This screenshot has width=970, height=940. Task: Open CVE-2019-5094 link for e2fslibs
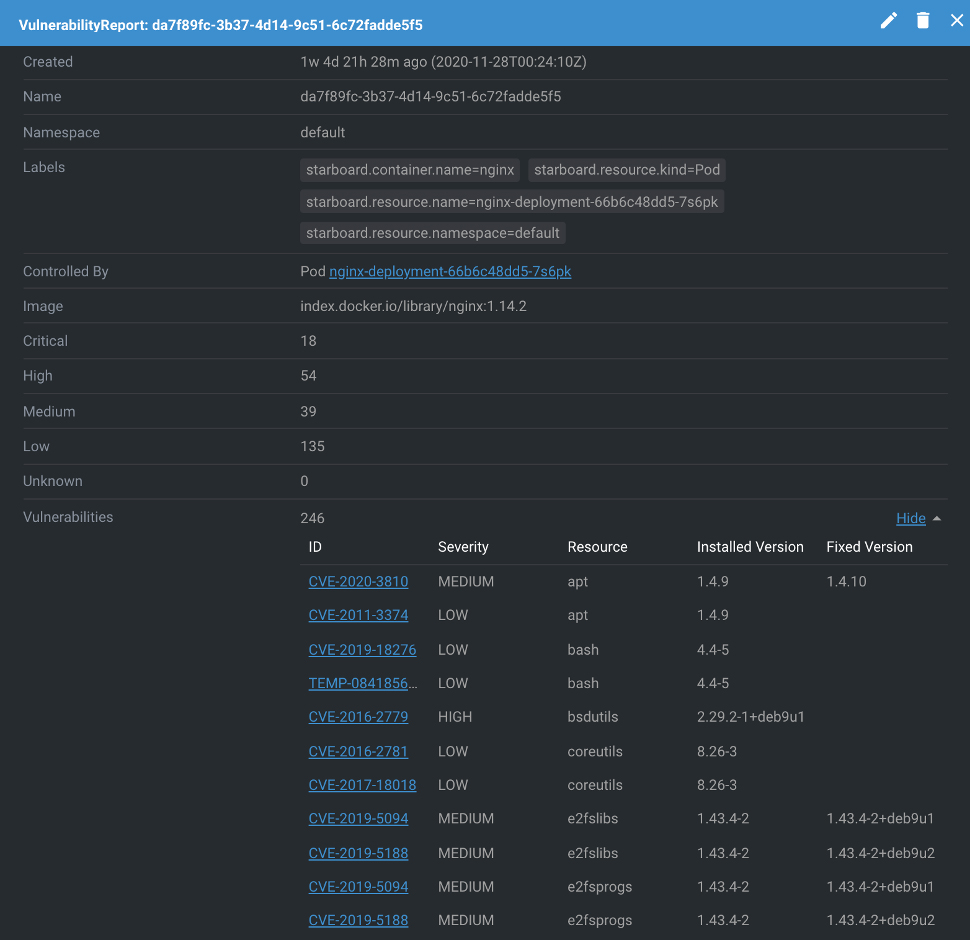[358, 818]
